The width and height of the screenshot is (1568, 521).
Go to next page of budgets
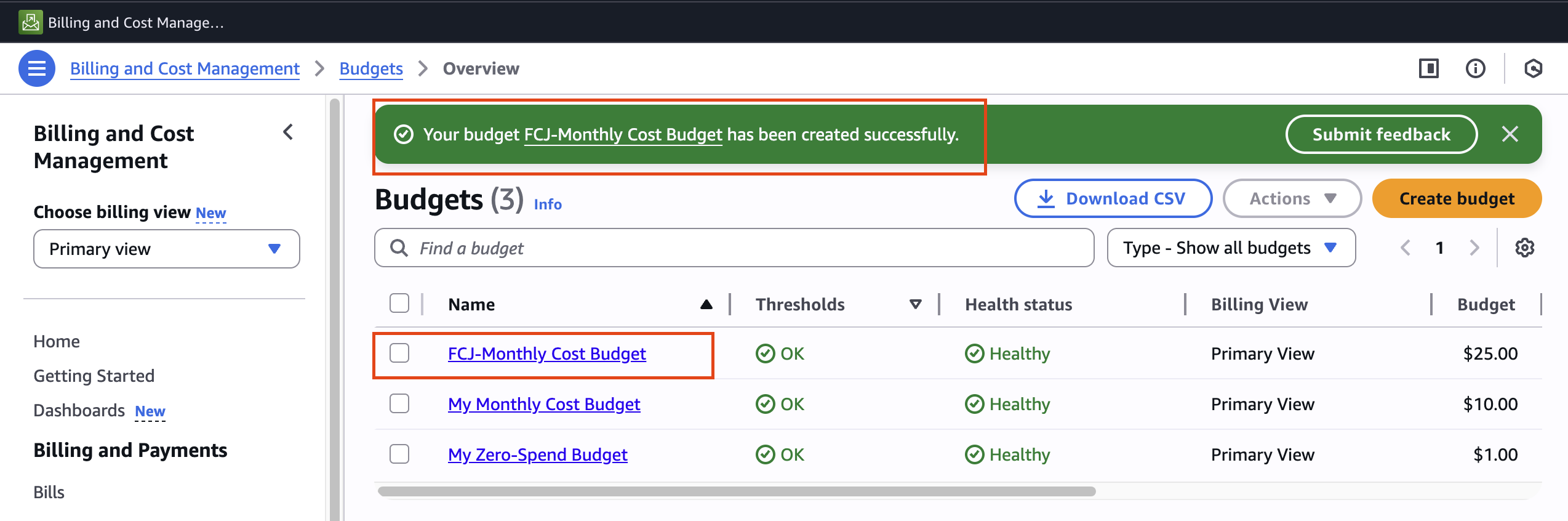tap(1474, 248)
